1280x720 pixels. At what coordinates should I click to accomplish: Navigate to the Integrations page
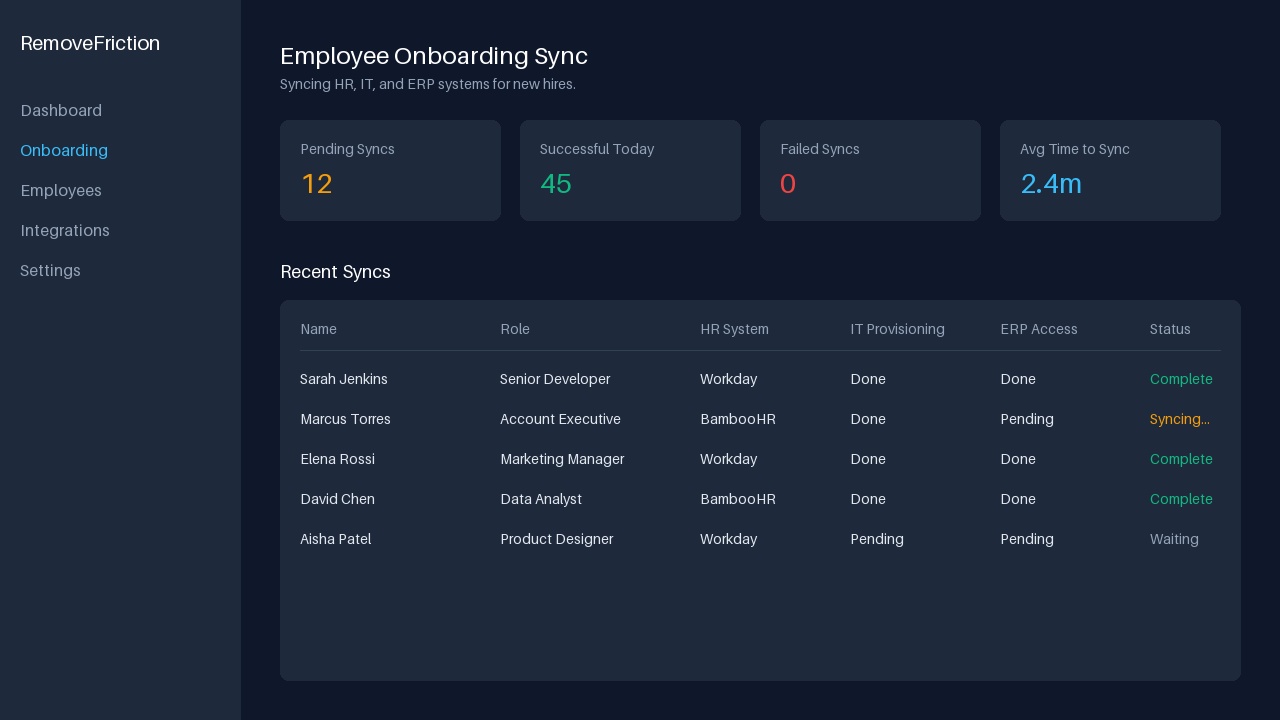coord(65,231)
